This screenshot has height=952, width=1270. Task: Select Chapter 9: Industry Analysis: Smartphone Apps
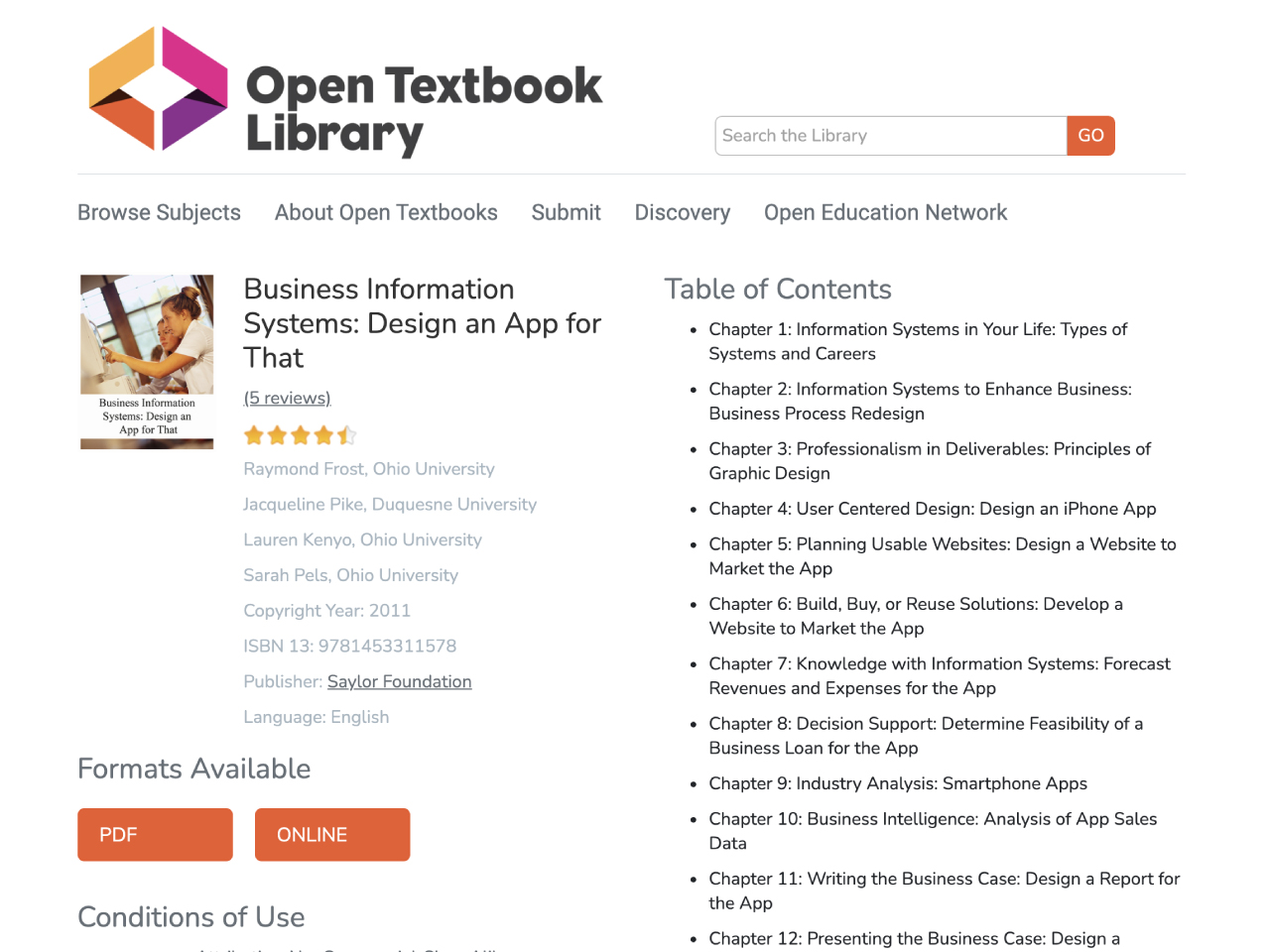click(898, 783)
